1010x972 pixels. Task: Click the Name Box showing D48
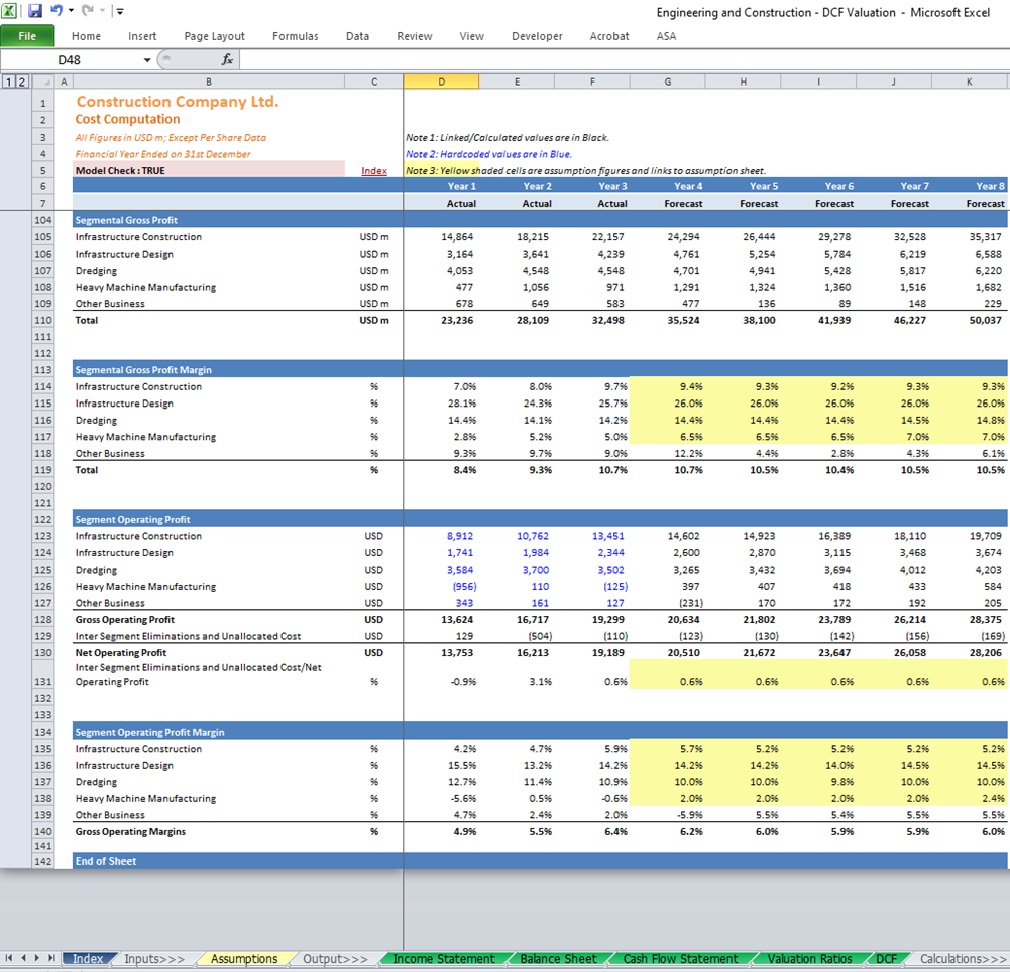pyautogui.click(x=70, y=60)
